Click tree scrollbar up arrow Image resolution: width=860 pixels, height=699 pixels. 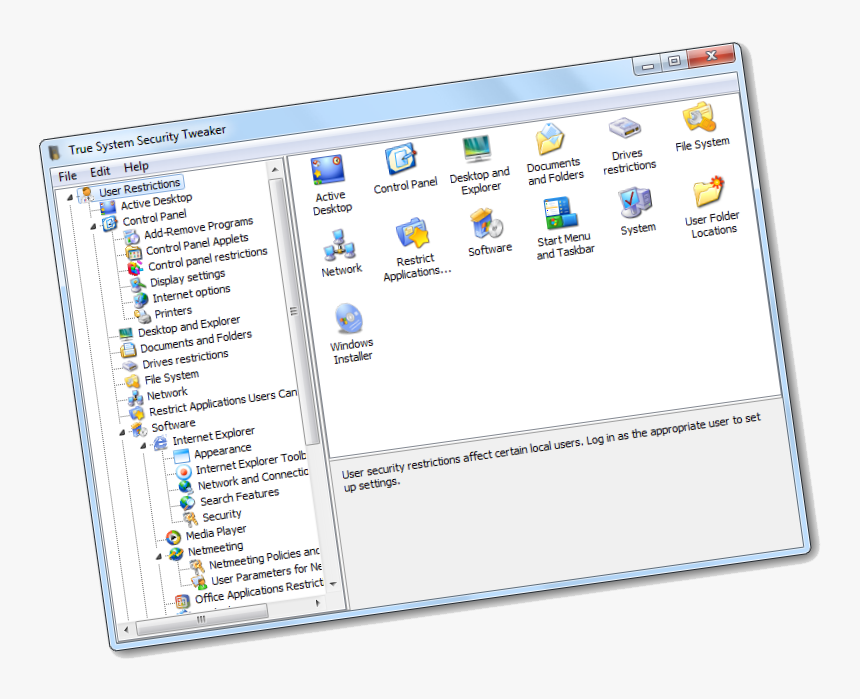pos(275,169)
